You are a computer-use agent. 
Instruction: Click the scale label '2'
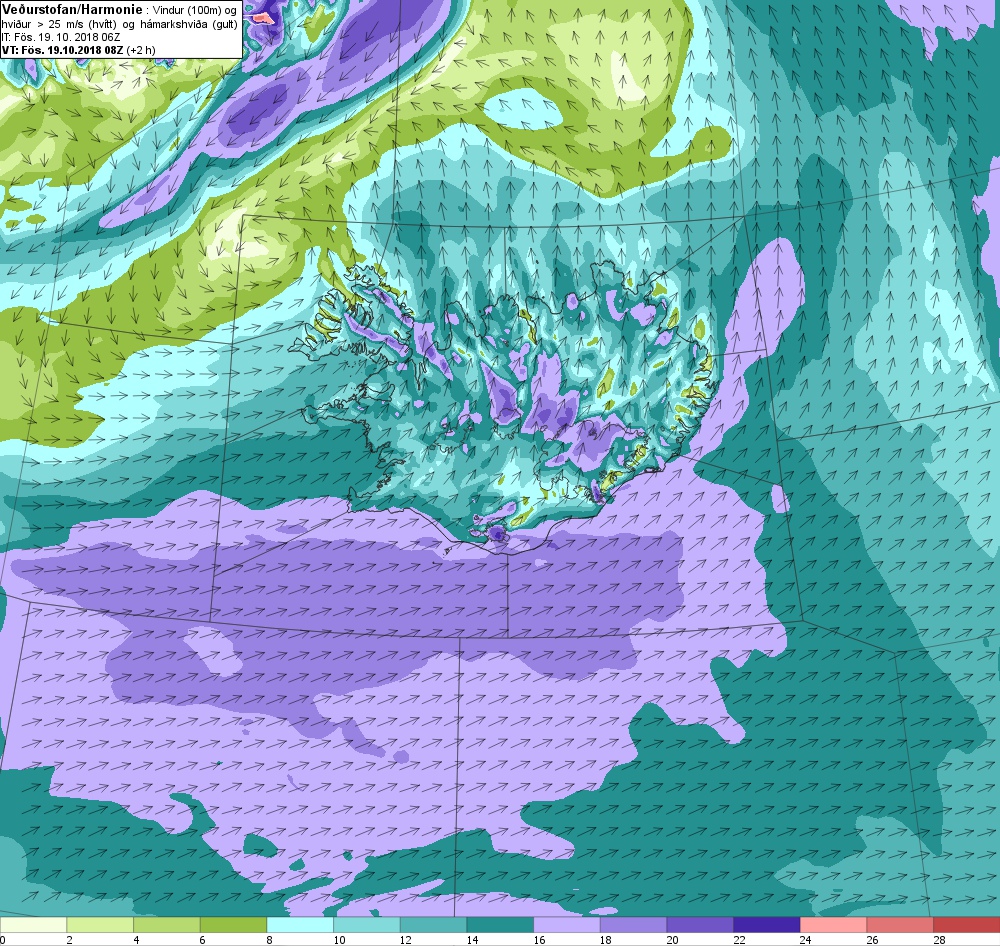[70, 940]
